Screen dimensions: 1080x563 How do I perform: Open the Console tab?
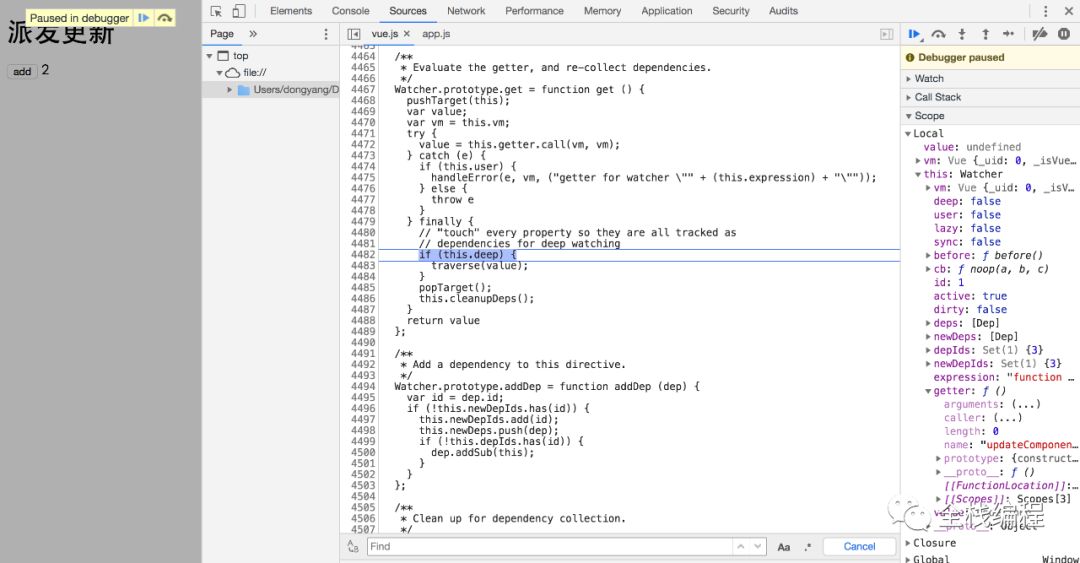coord(351,11)
